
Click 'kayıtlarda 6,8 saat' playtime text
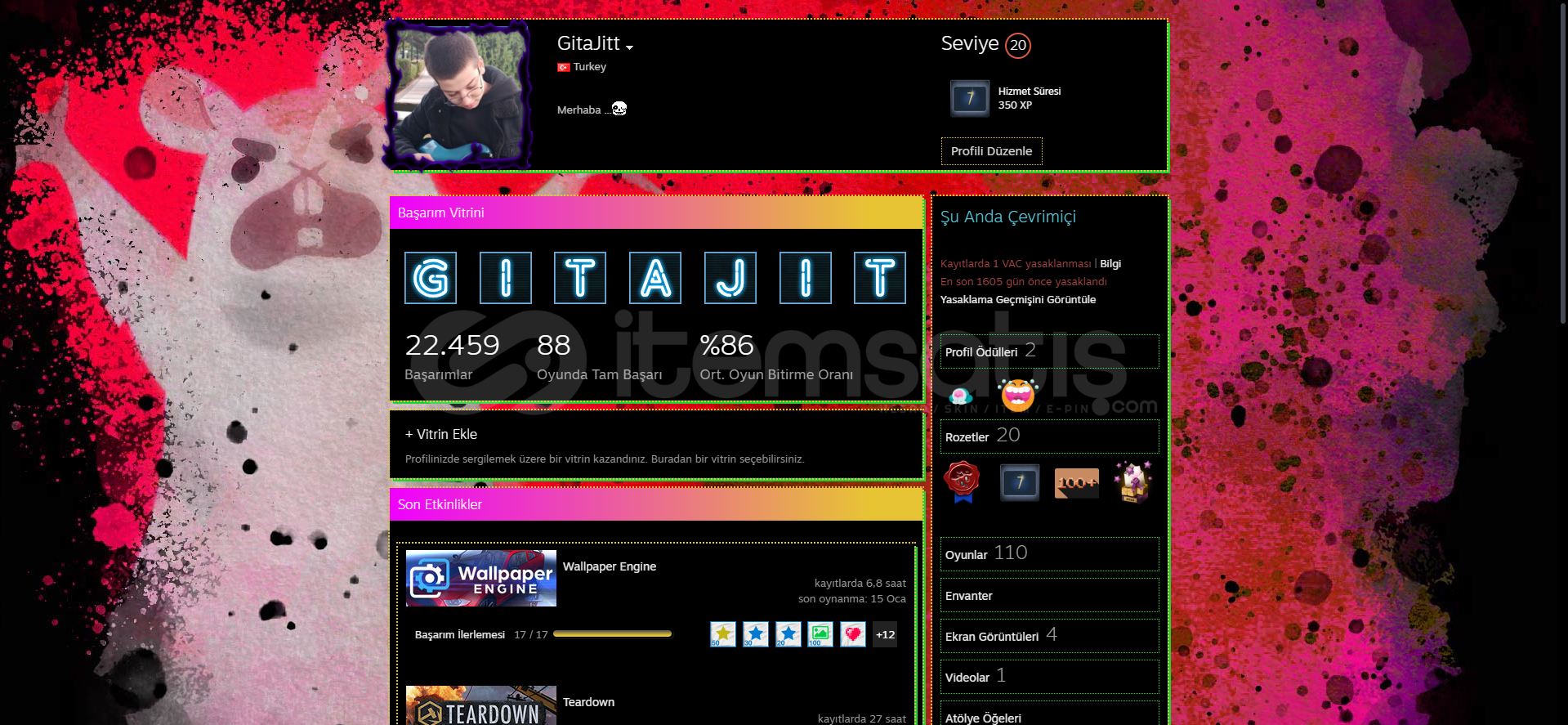[x=860, y=583]
